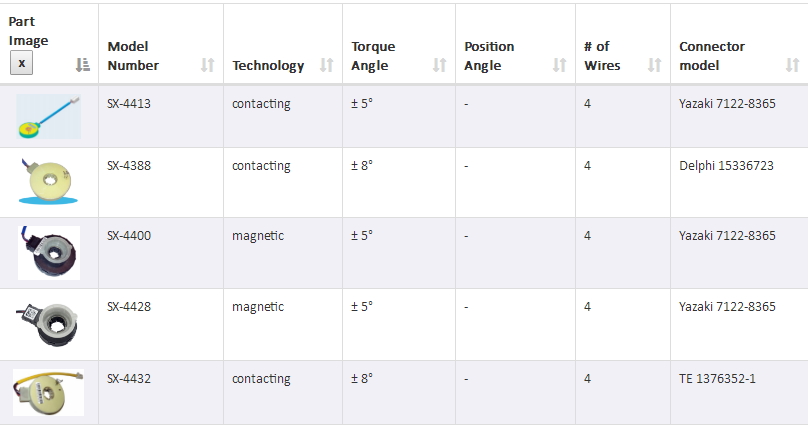Click the Technology column header
808x427 pixels.
pyautogui.click(x=268, y=65)
